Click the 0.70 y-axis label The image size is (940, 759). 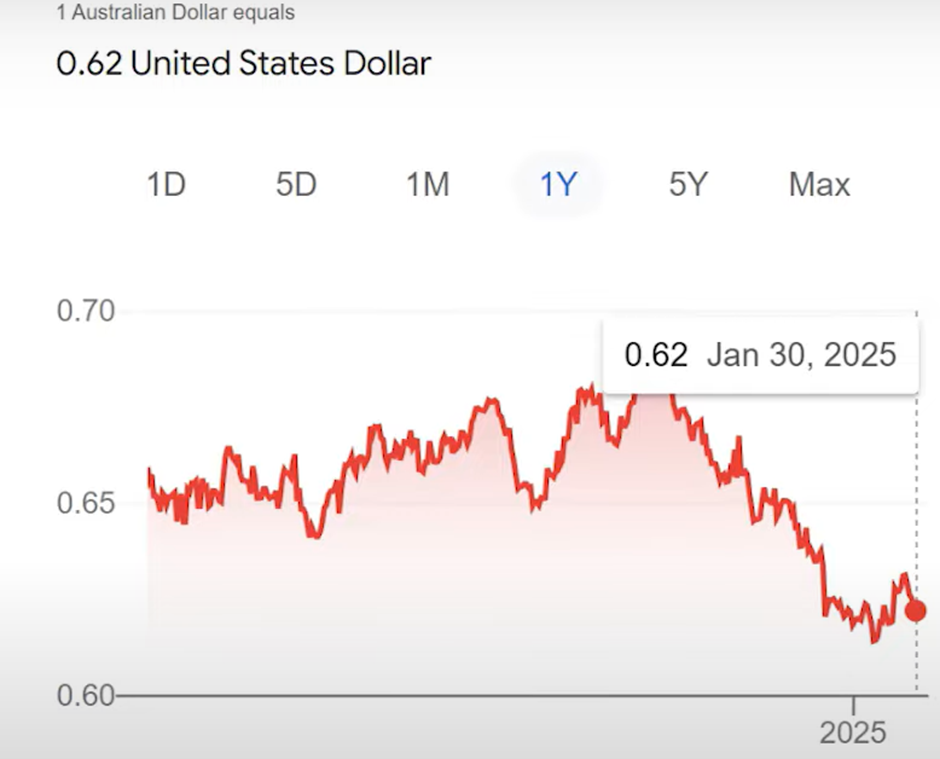[x=88, y=311]
